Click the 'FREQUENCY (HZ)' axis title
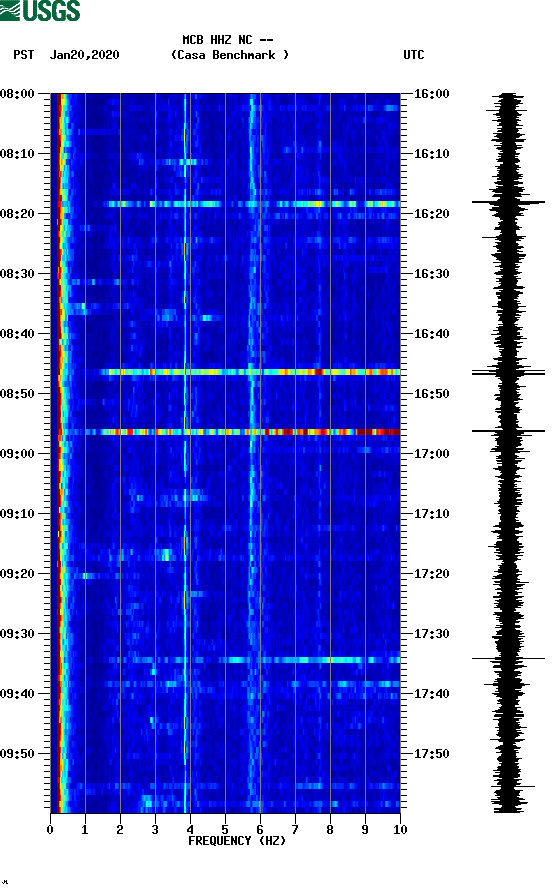The width and height of the screenshot is (552, 893). point(237,841)
